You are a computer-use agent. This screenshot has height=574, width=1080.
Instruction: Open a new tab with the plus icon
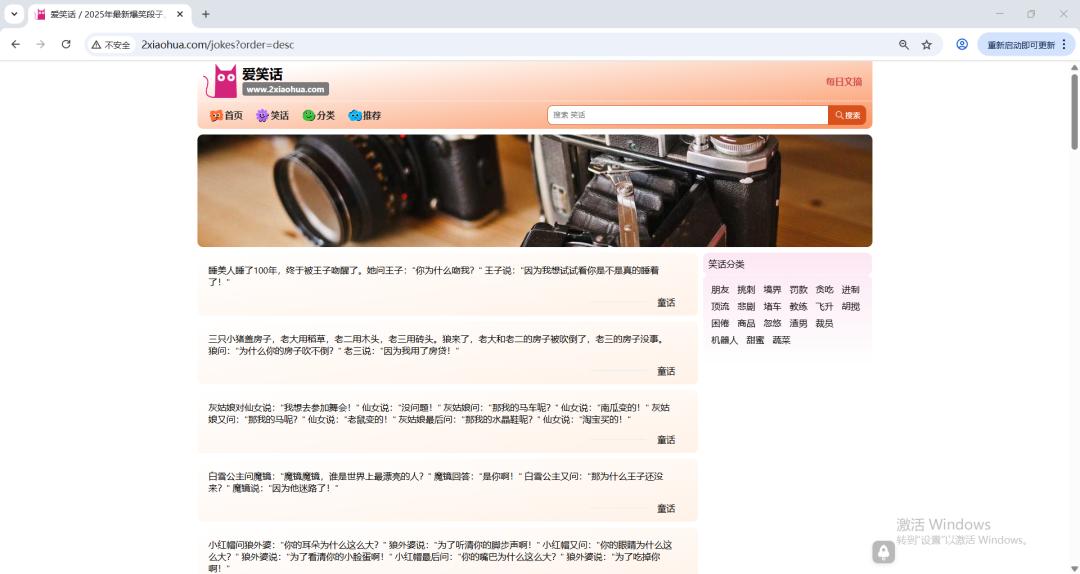click(x=205, y=14)
